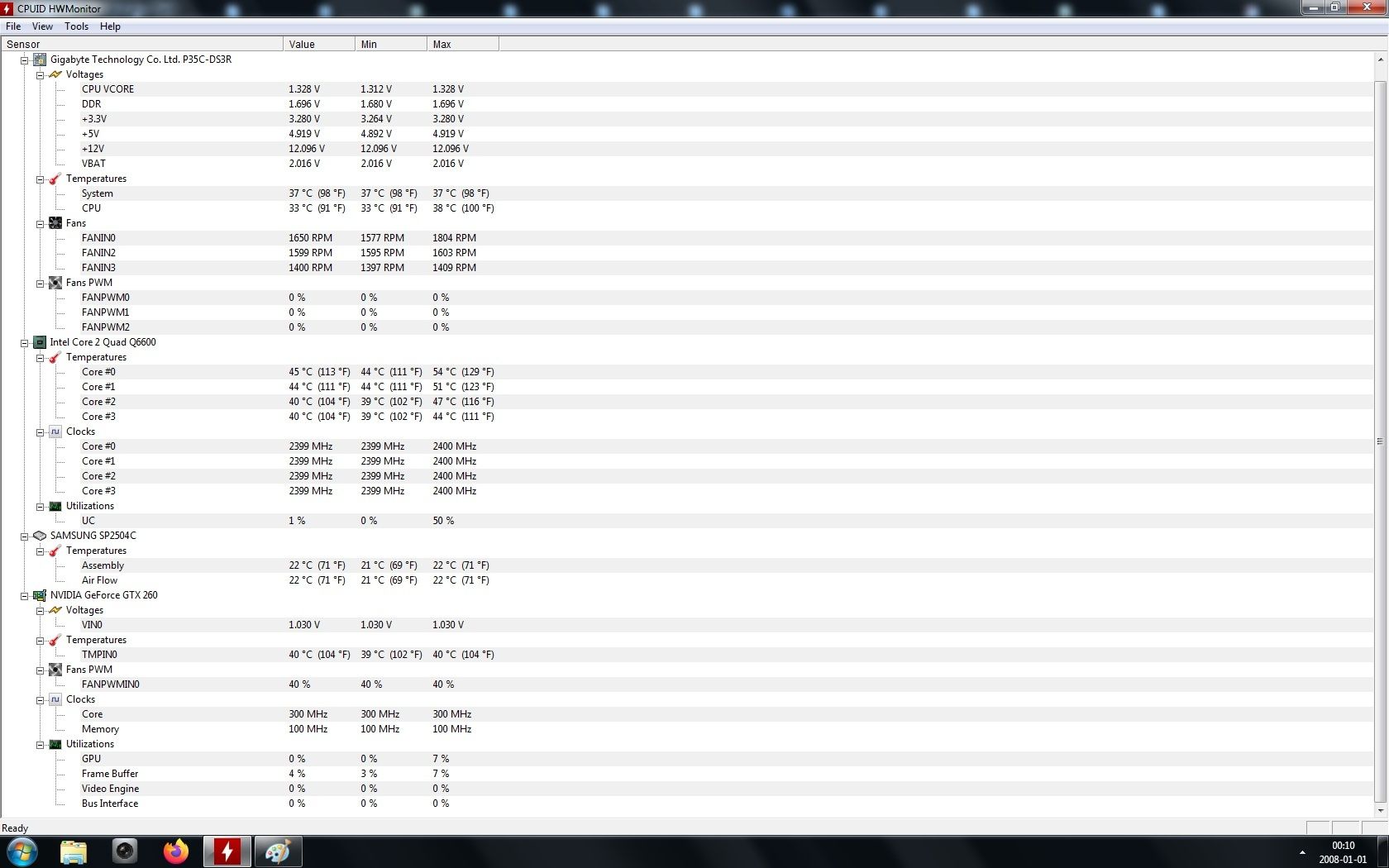The image size is (1389, 868).
Task: Click the Max column header
Action: tap(463, 45)
